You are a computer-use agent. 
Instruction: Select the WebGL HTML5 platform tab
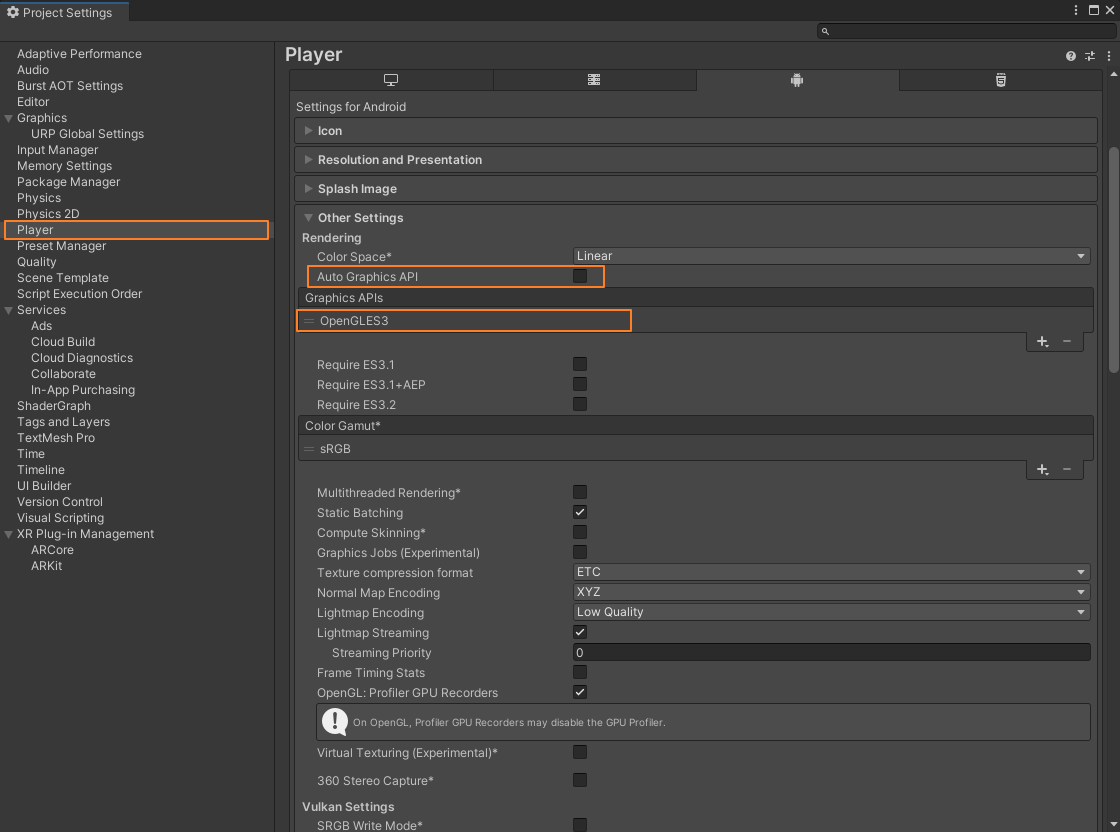tap(1001, 80)
